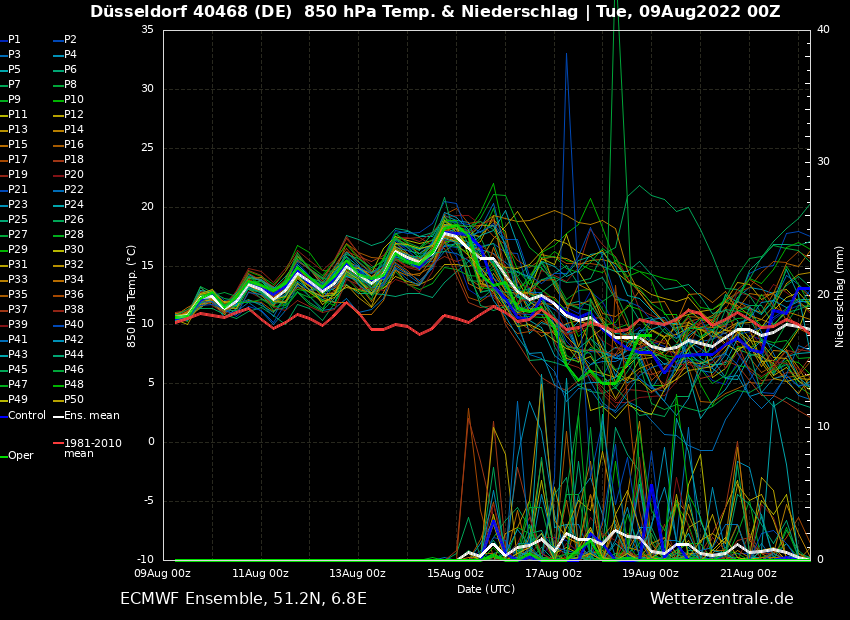850x620 pixels.
Task: Click the 35 value on temperature axis
Action: click(x=147, y=30)
